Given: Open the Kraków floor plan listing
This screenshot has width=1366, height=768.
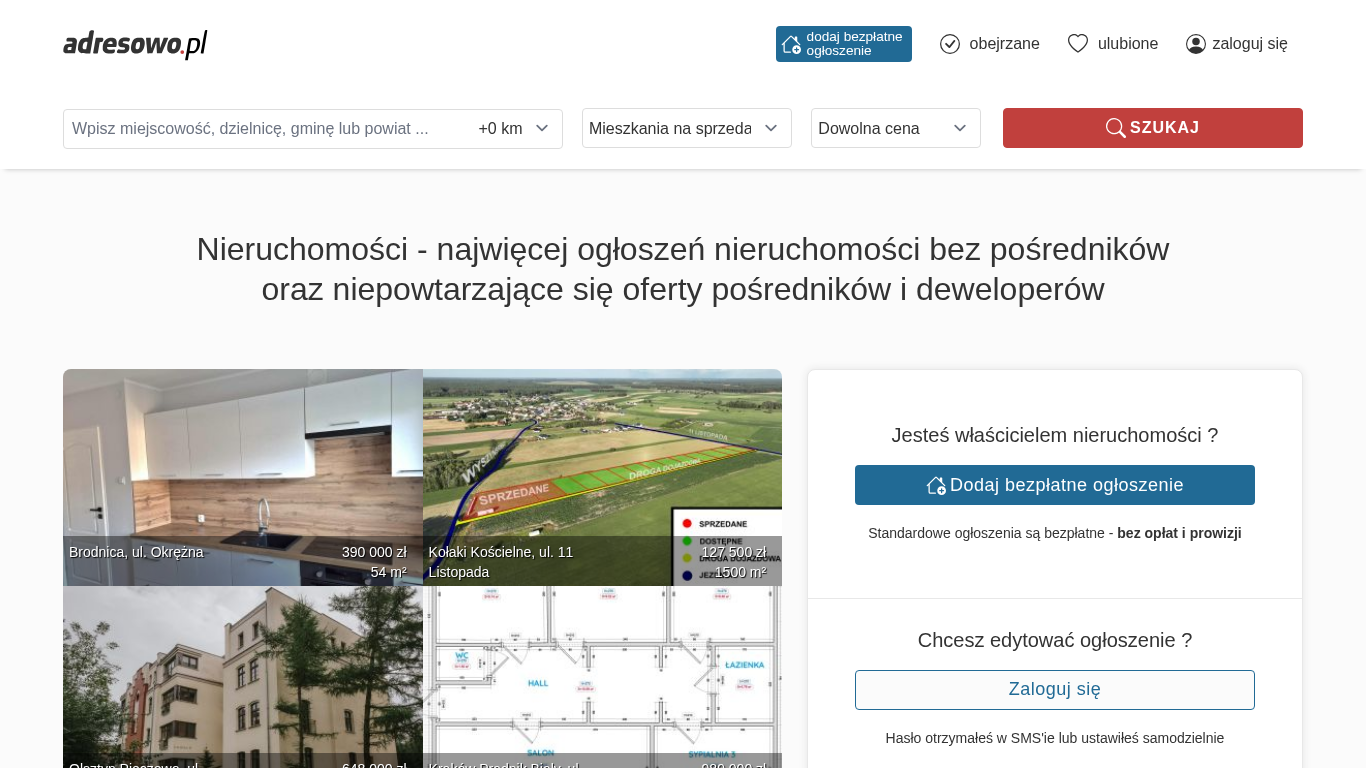Looking at the screenshot, I should (x=602, y=675).
